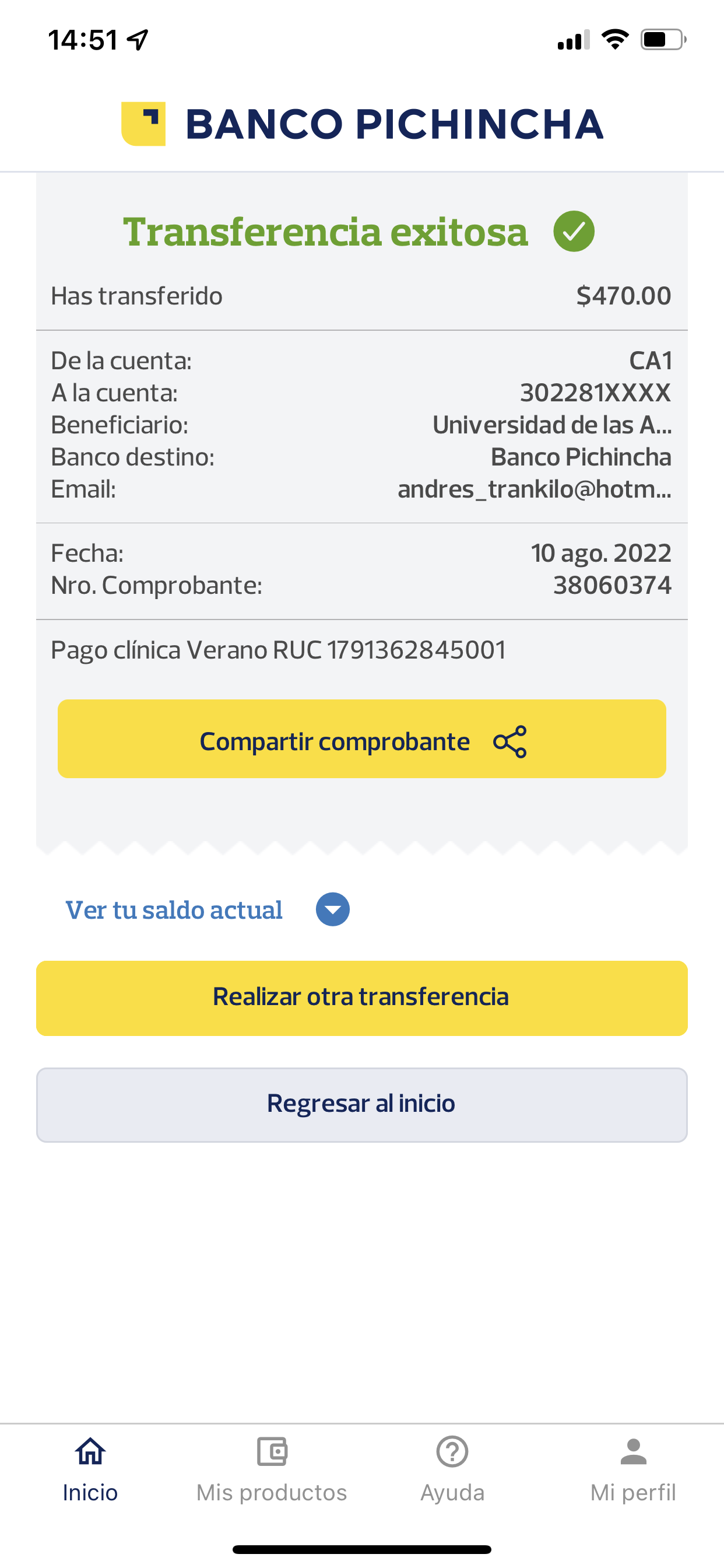
Task: Open the Ayuda question mark icon
Action: pos(452,1452)
